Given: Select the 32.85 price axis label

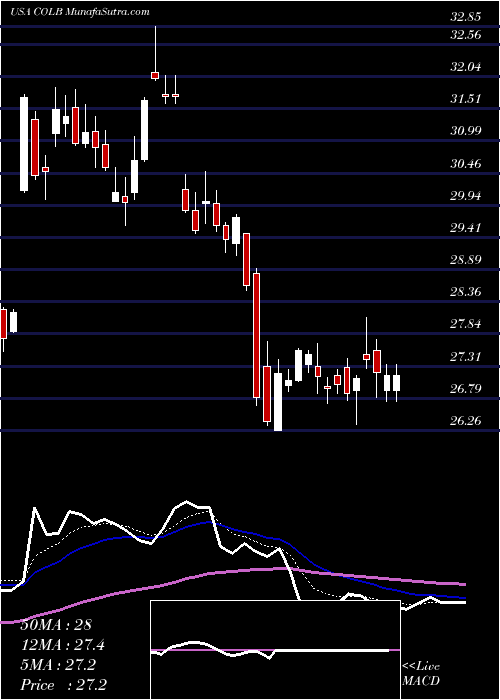Looking at the screenshot, I should pos(466,17).
